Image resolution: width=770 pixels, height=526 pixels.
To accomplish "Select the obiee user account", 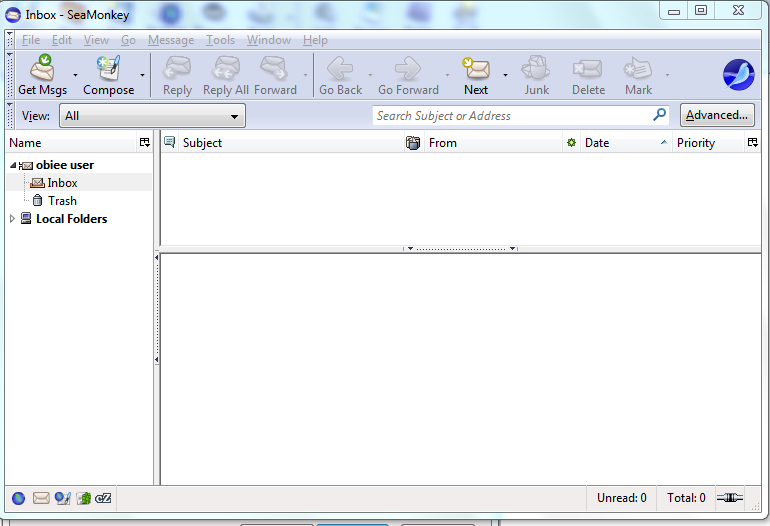I will [x=65, y=165].
